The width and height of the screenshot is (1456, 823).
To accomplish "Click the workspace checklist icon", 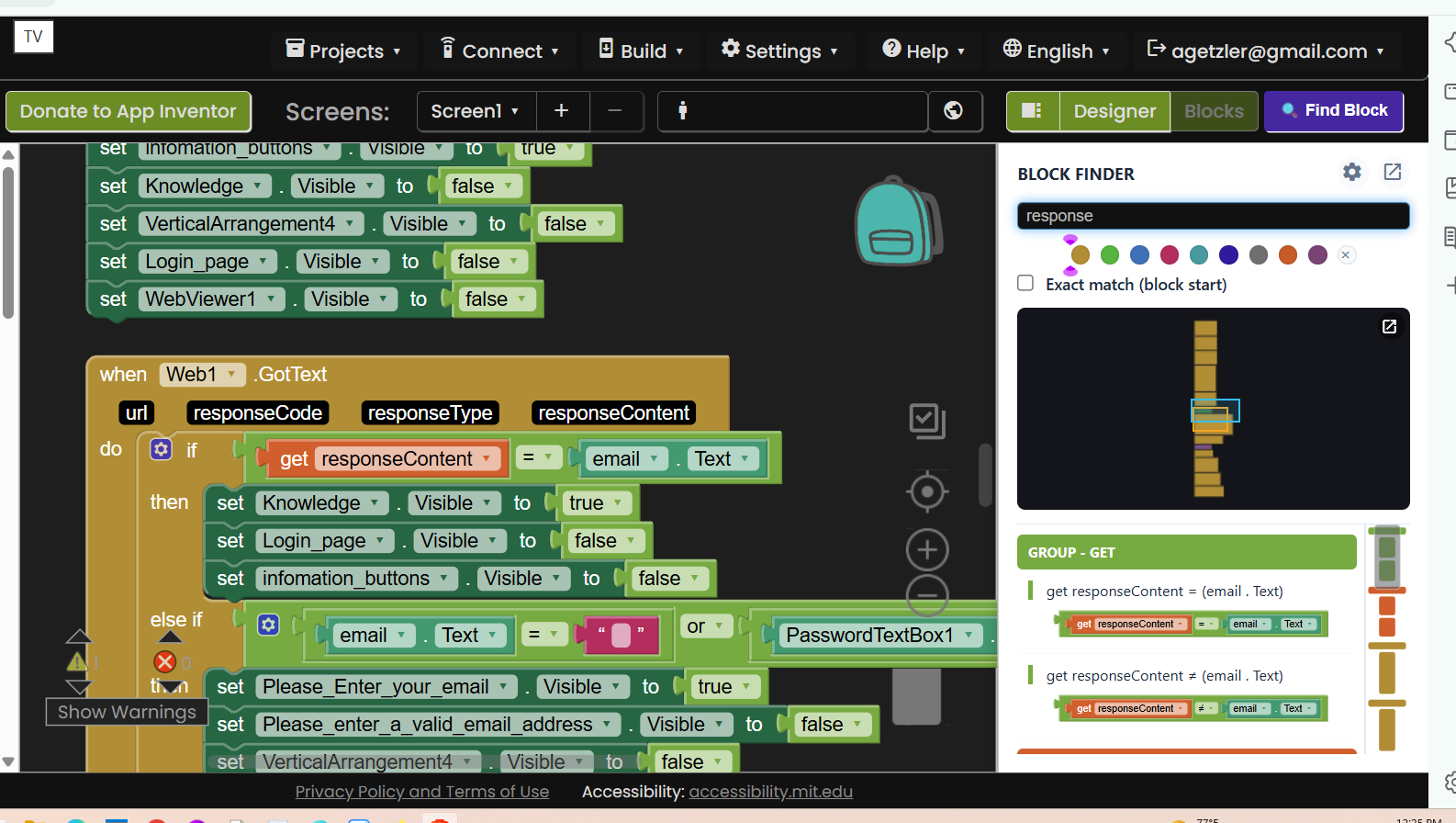I will pos(927,422).
